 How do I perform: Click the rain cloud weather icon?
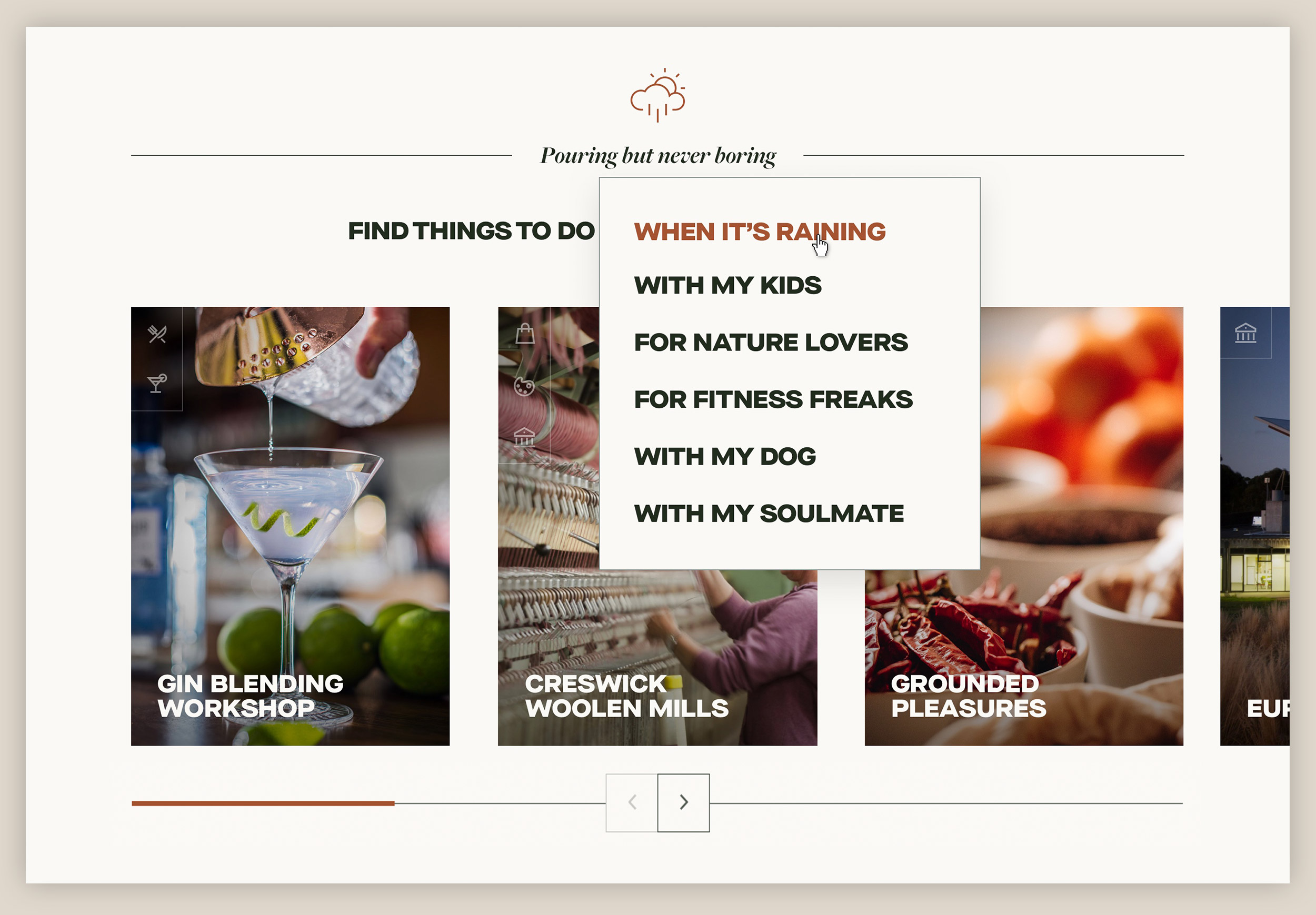pyautogui.click(x=657, y=95)
